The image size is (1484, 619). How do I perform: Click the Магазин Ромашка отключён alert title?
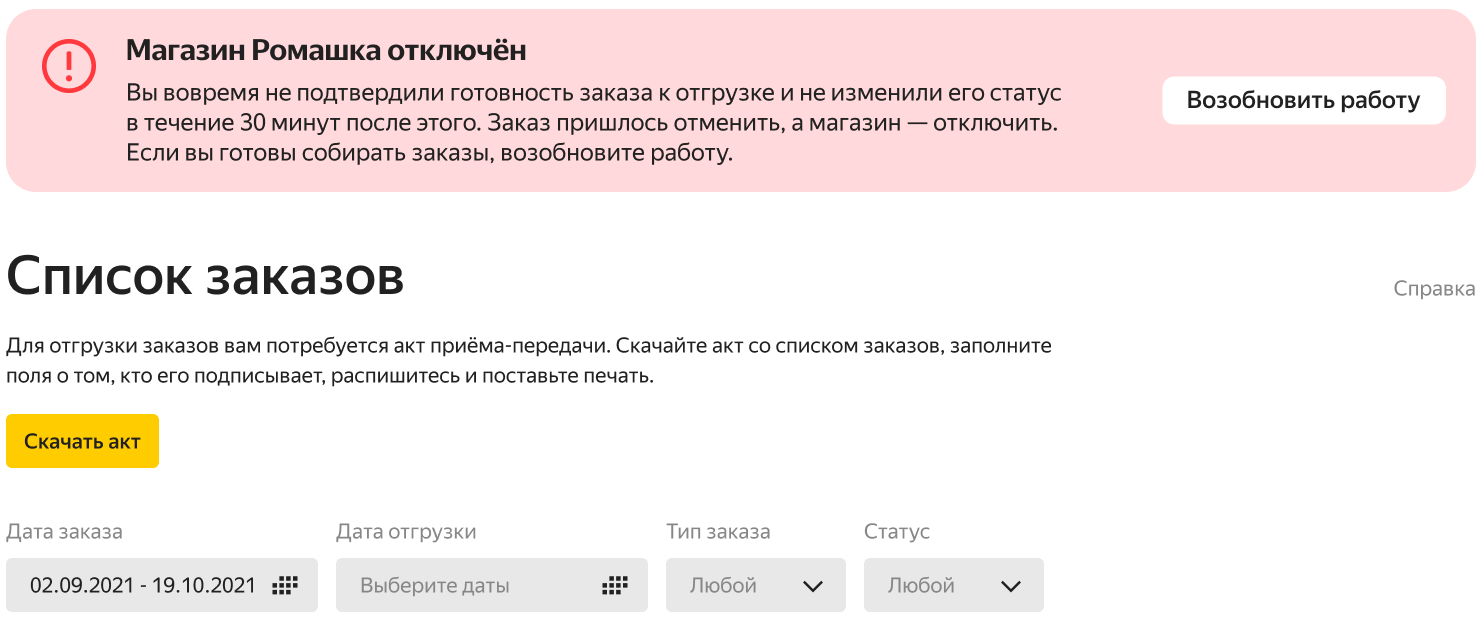click(x=326, y=50)
